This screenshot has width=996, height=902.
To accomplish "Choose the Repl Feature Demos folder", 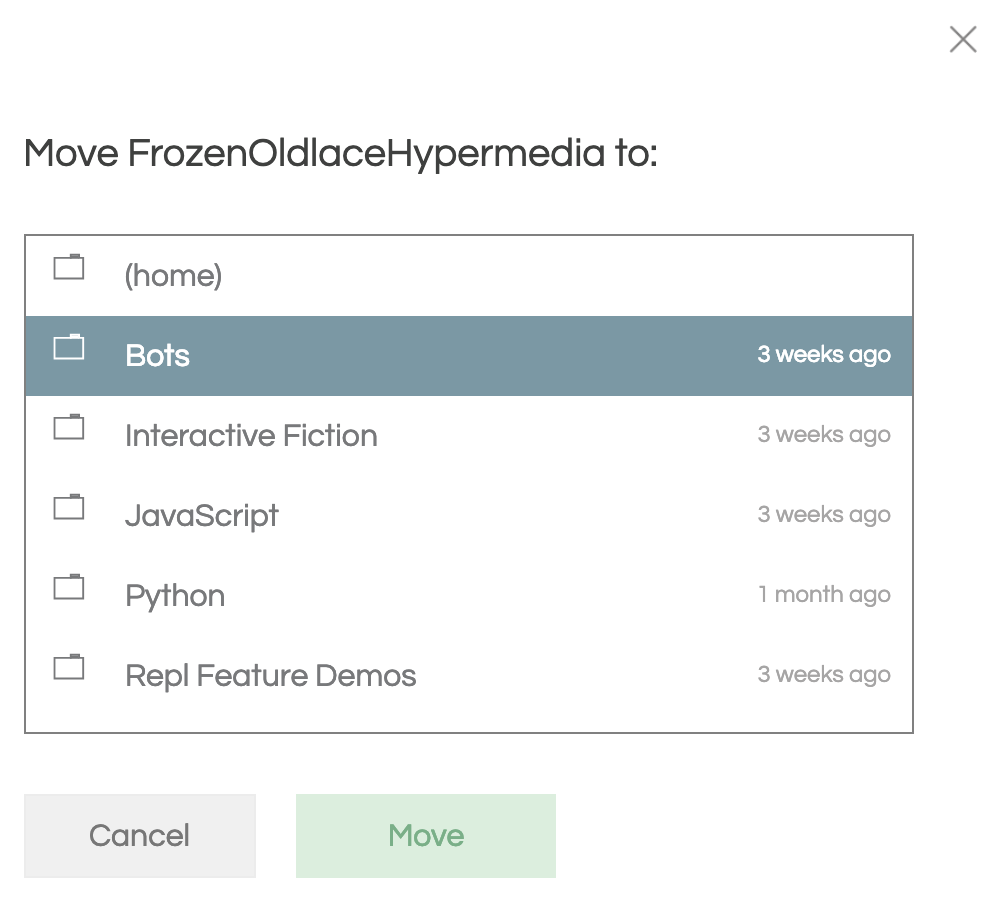I will (469, 676).
